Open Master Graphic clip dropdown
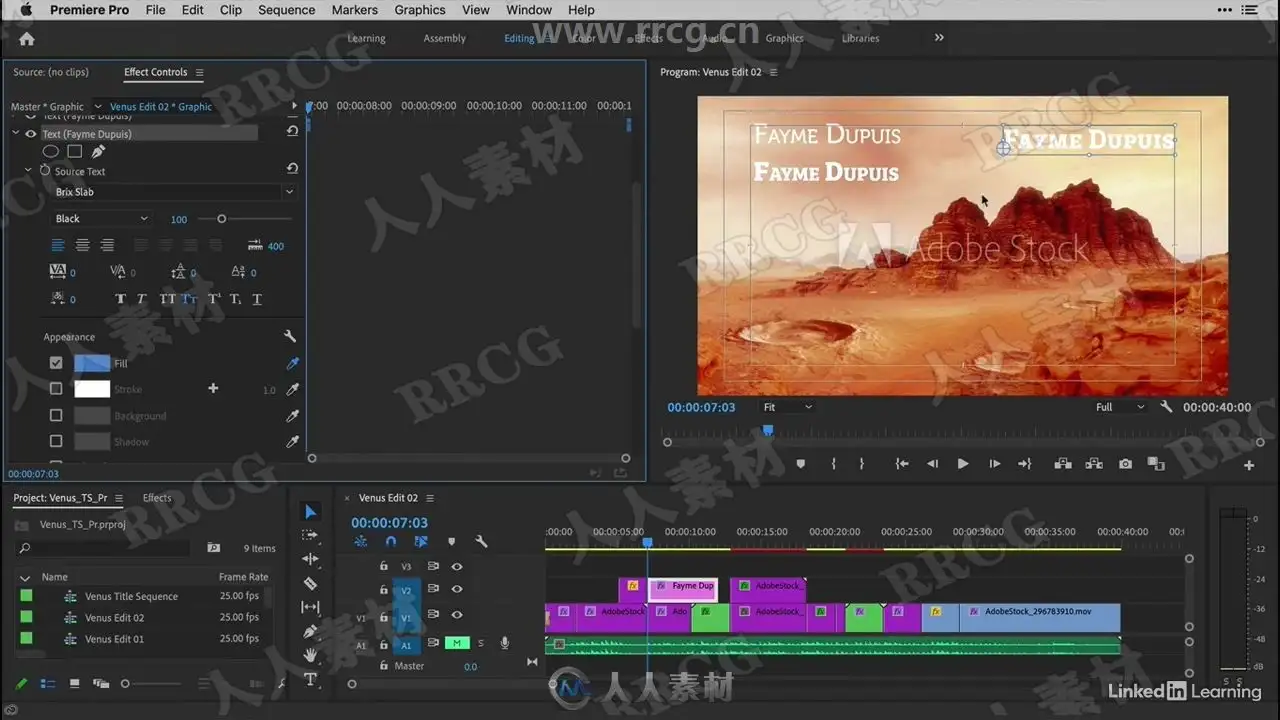The width and height of the screenshot is (1280, 720). 98,106
